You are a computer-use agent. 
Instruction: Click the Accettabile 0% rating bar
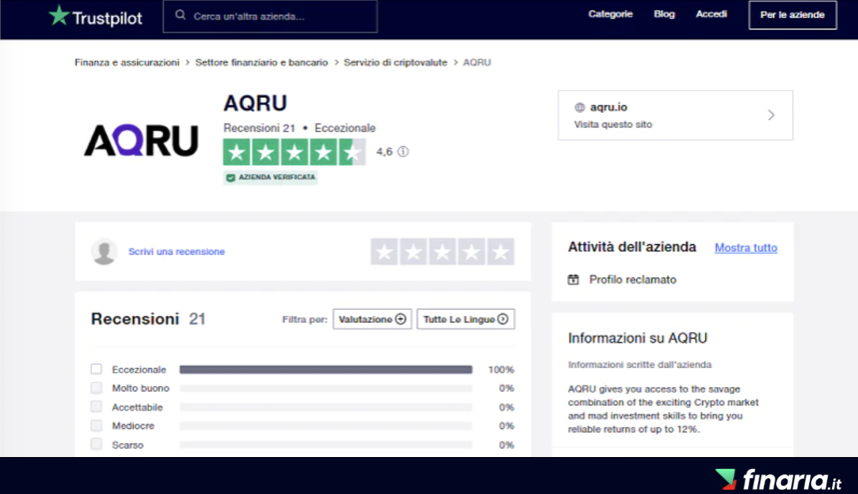(326, 407)
